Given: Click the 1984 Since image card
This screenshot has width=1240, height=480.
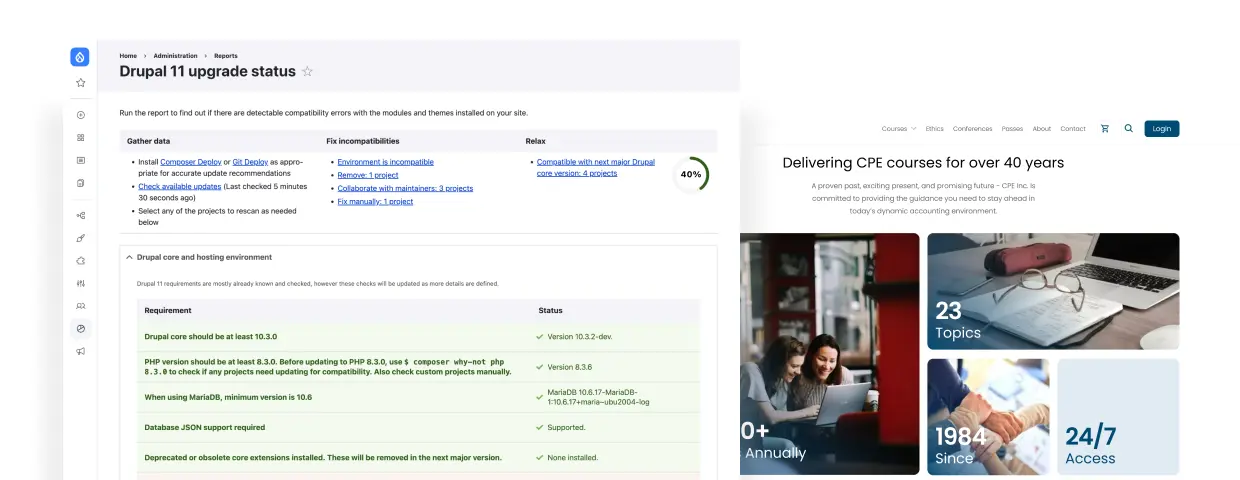Looking at the screenshot, I should click(x=988, y=416).
